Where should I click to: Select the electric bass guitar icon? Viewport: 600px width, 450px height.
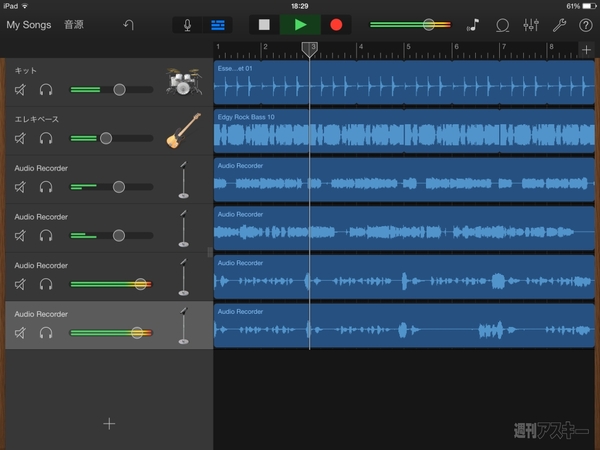pyautogui.click(x=181, y=131)
